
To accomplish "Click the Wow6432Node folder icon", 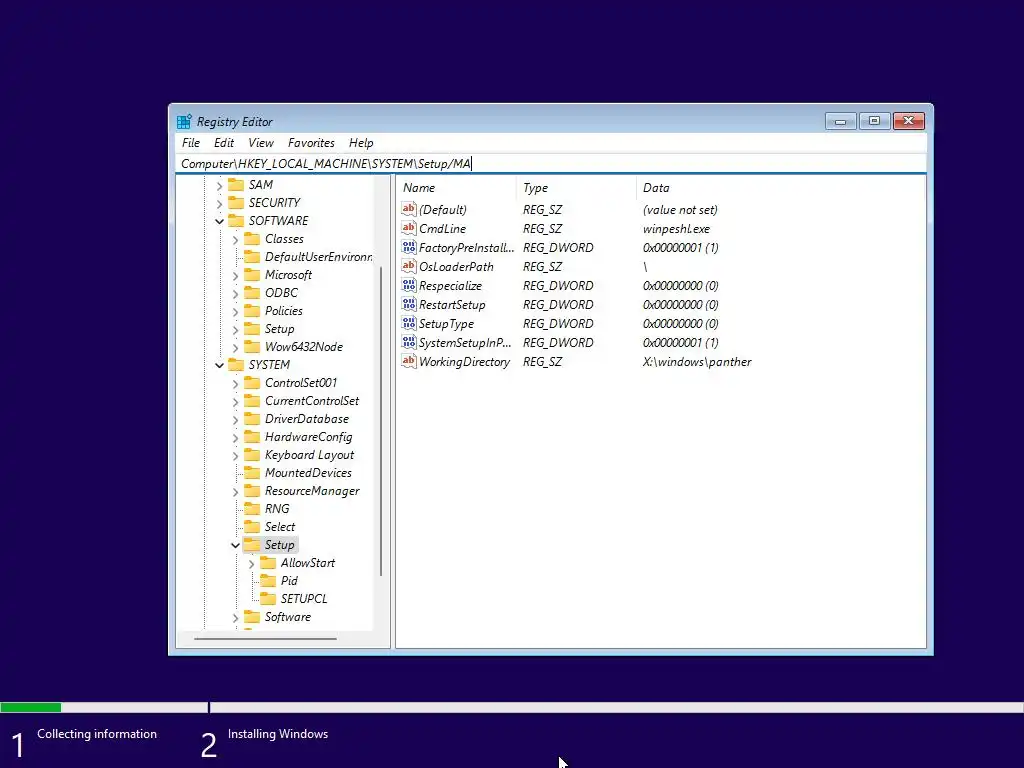I will click(x=252, y=347).
